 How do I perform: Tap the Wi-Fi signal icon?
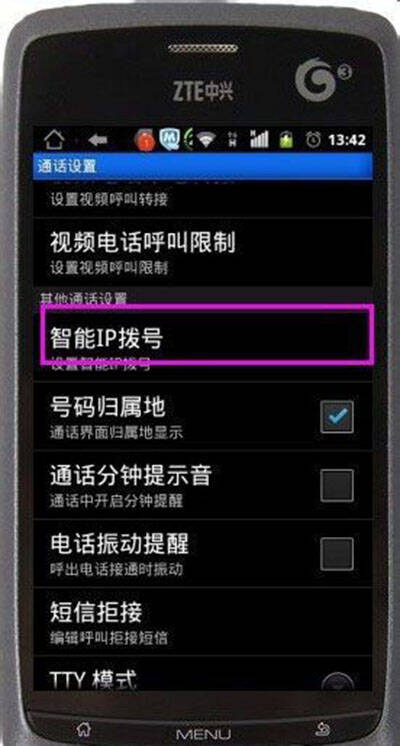click(x=206, y=139)
